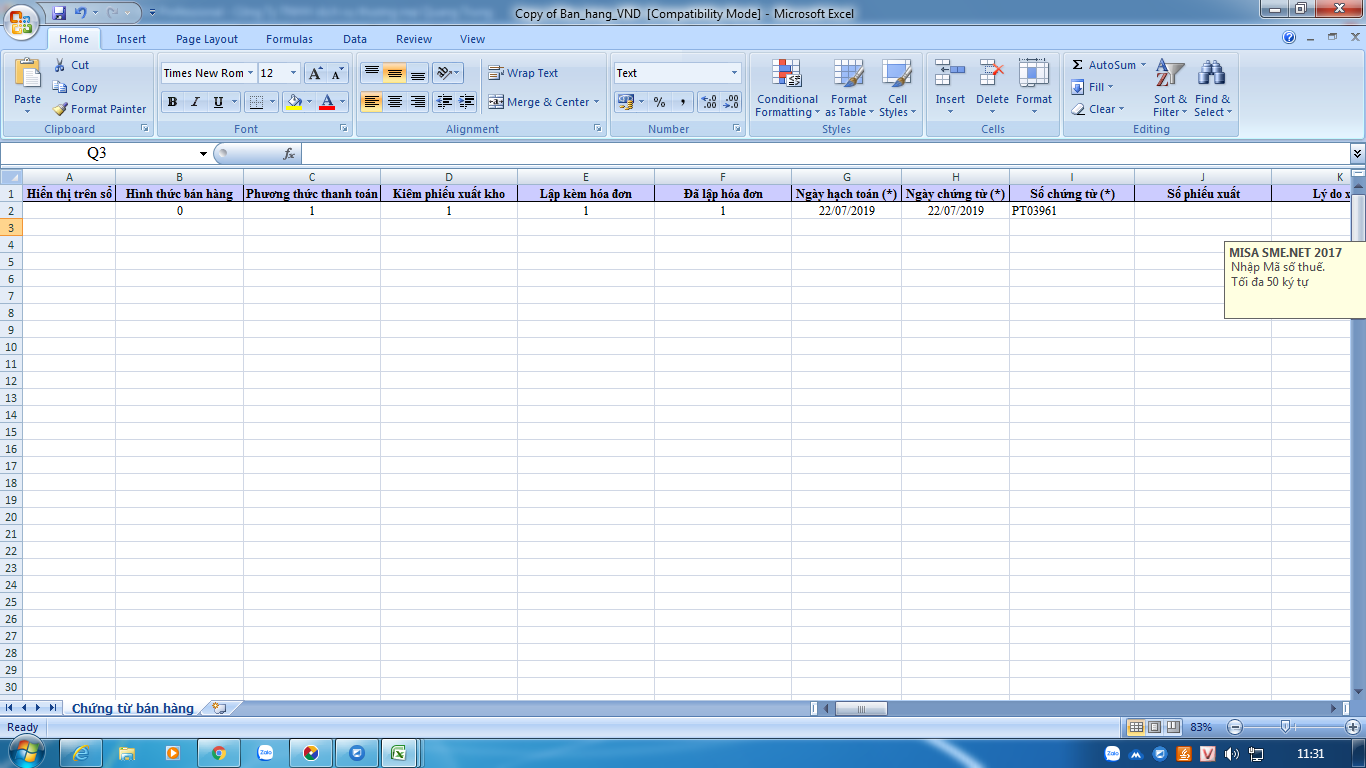Viewport: 1366px width, 768px height.
Task: Switch to the Page Layout ribbon tab
Action: pyautogui.click(x=207, y=39)
